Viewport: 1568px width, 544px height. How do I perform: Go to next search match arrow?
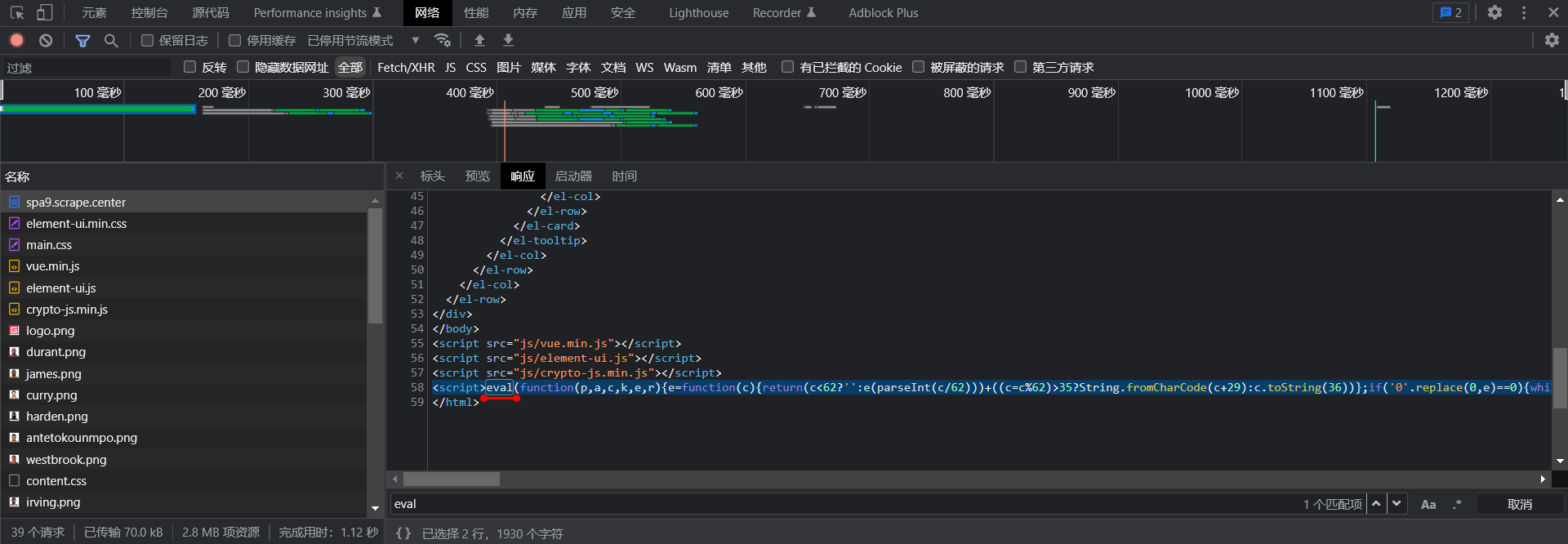pos(1396,504)
